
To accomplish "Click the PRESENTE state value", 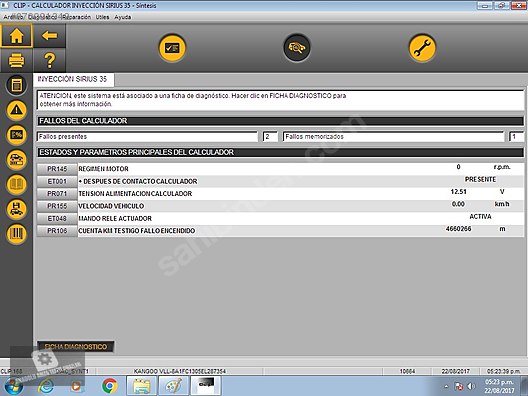I will 480,179.
